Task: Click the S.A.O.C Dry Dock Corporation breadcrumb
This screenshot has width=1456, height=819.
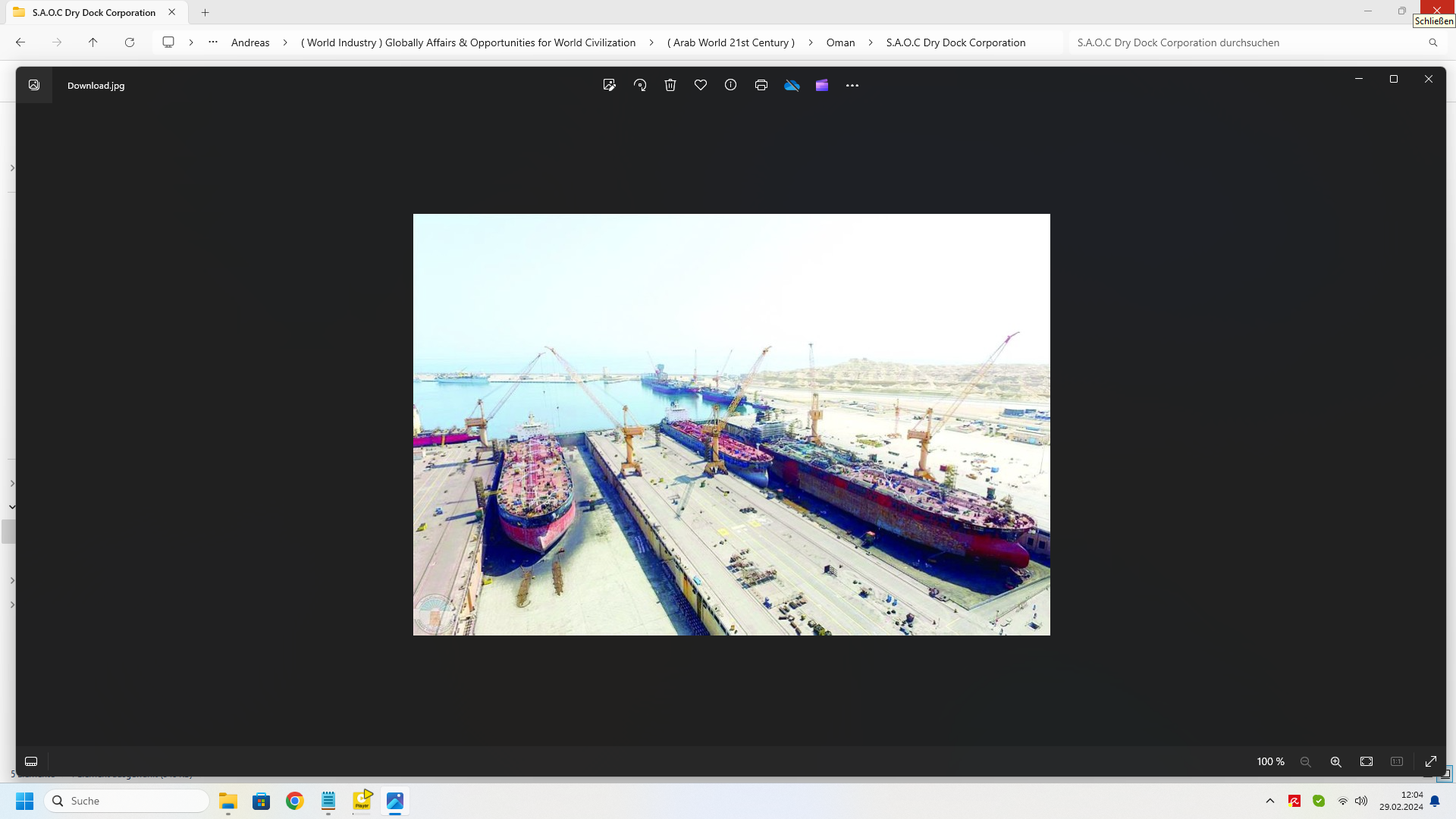Action: click(x=955, y=42)
